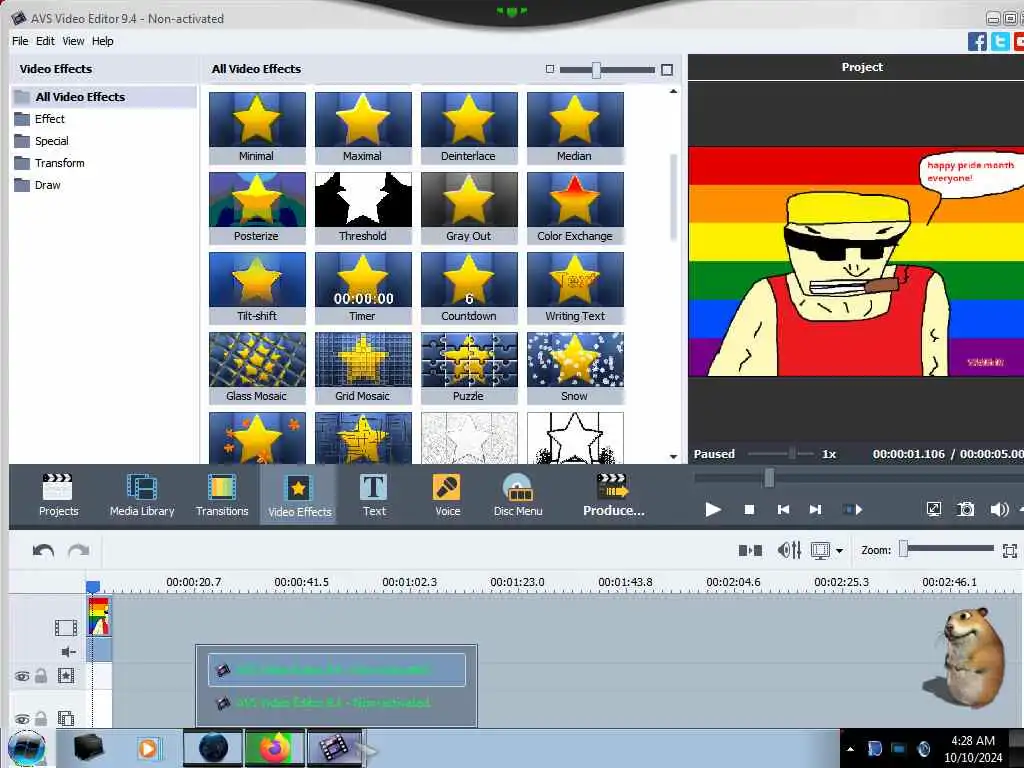Open the View menu
The image size is (1024, 768).
(73, 41)
